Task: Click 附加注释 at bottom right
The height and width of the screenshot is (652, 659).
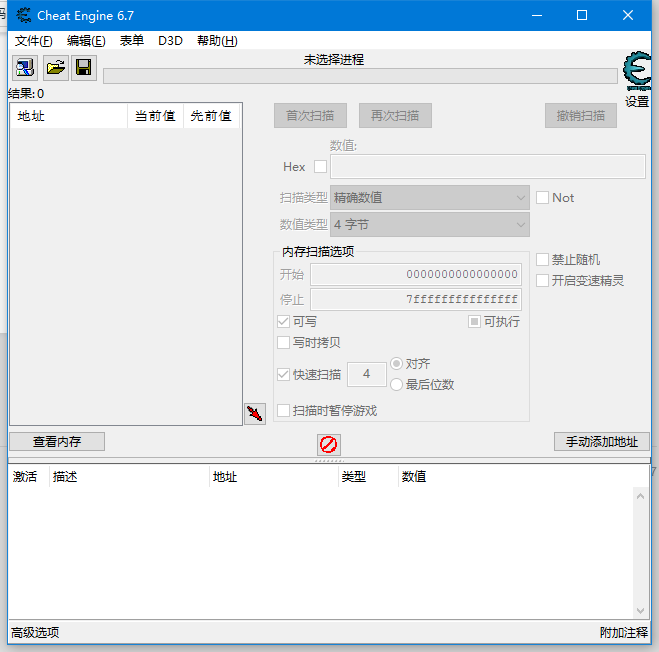Action: tap(624, 632)
